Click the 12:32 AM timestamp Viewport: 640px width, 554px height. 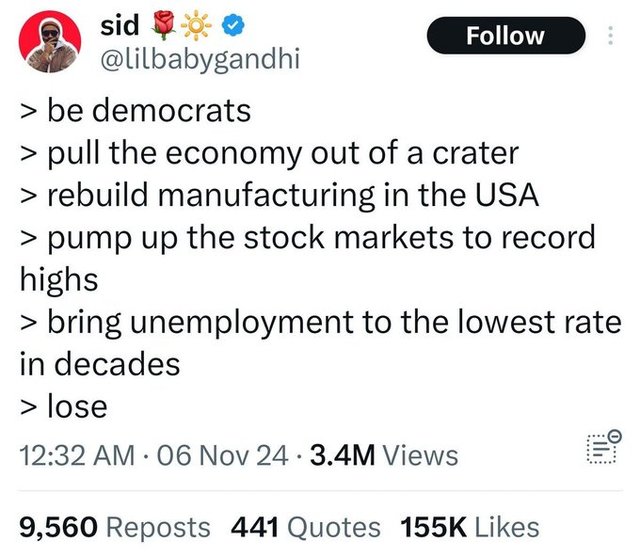(77, 456)
